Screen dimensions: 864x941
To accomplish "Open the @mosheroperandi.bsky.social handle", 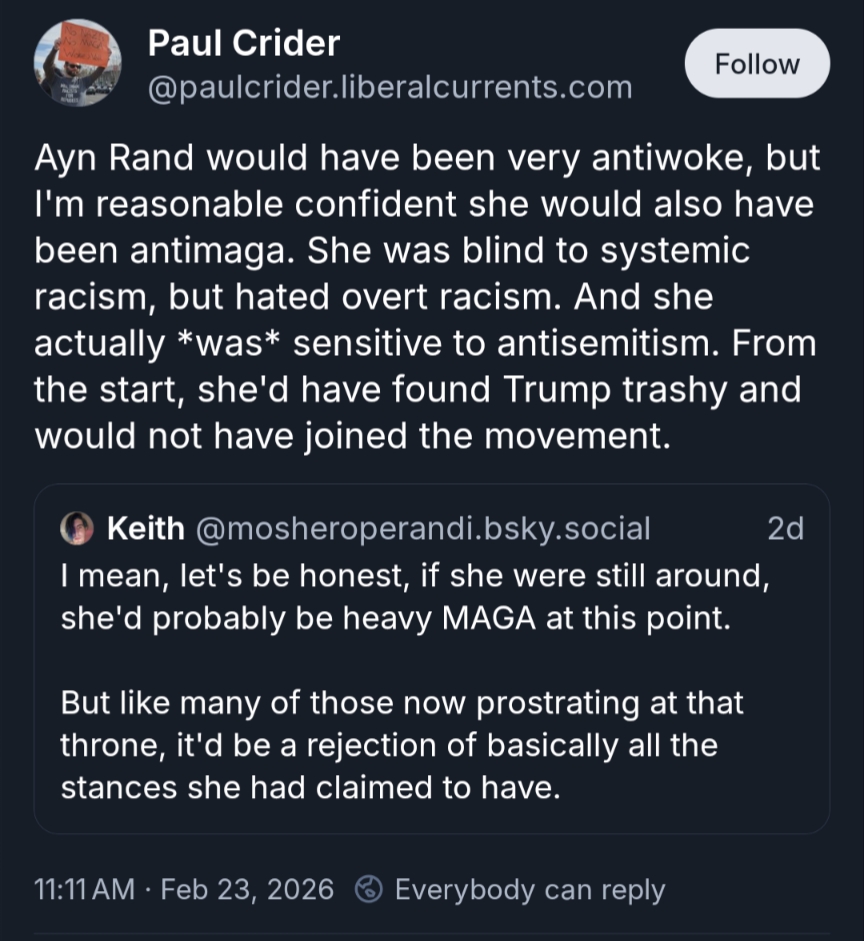I will [x=422, y=529].
